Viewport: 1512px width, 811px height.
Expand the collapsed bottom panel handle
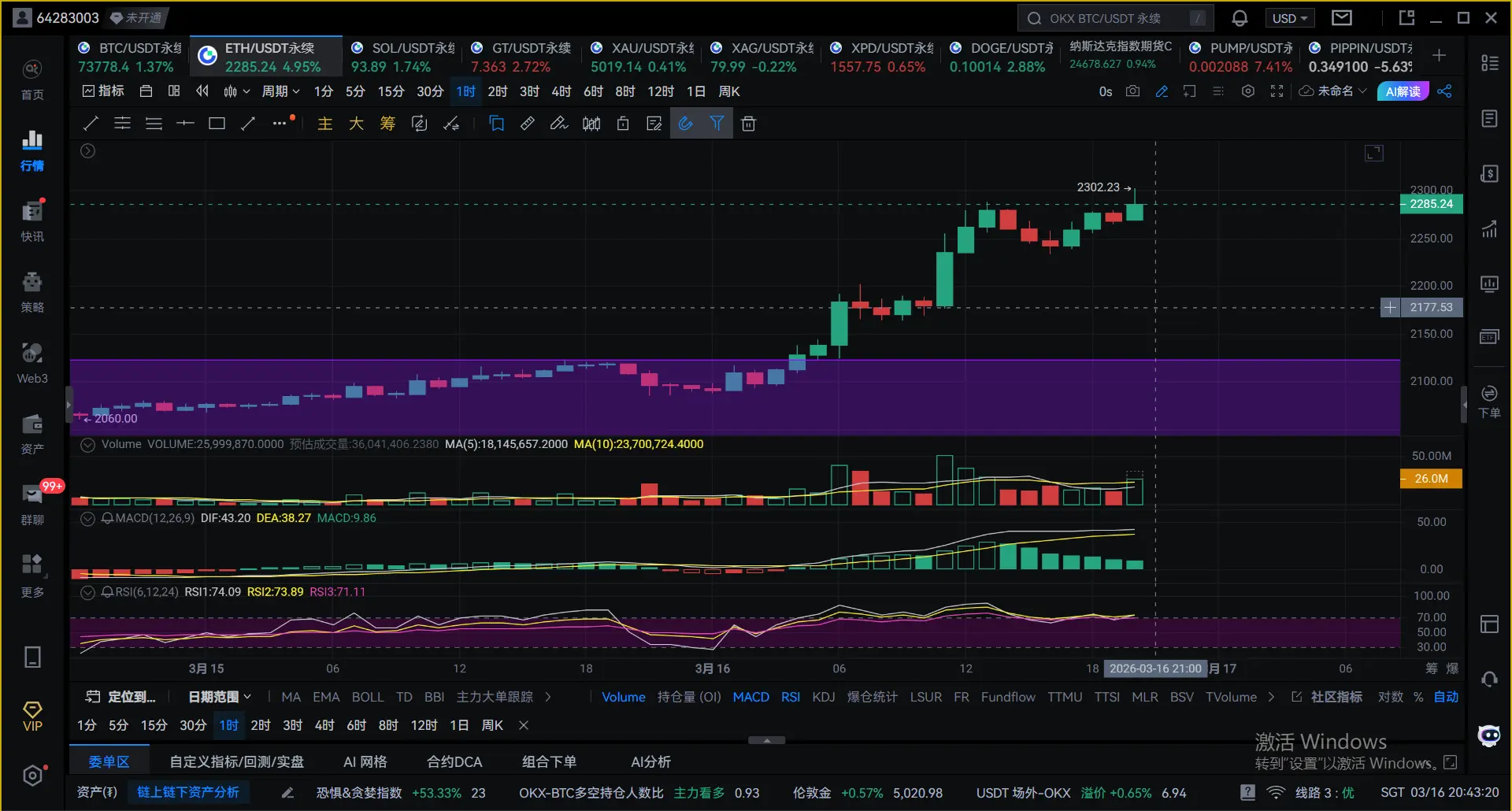[766, 740]
